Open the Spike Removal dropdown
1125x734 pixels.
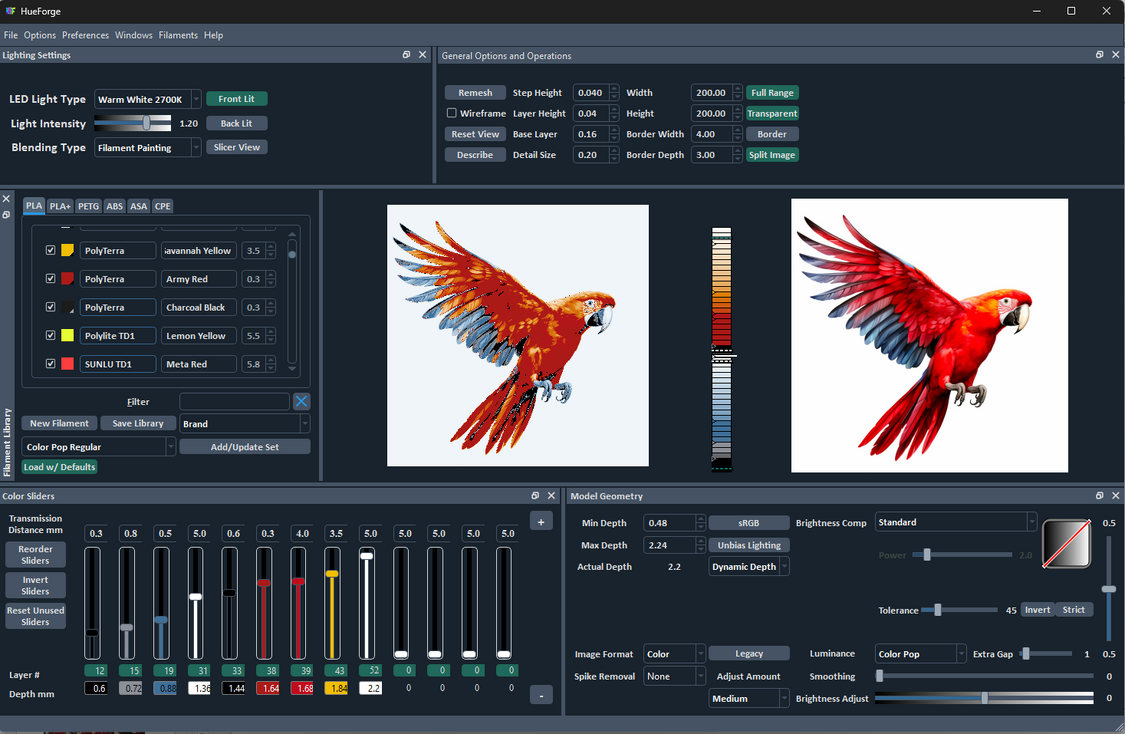[x=674, y=676]
